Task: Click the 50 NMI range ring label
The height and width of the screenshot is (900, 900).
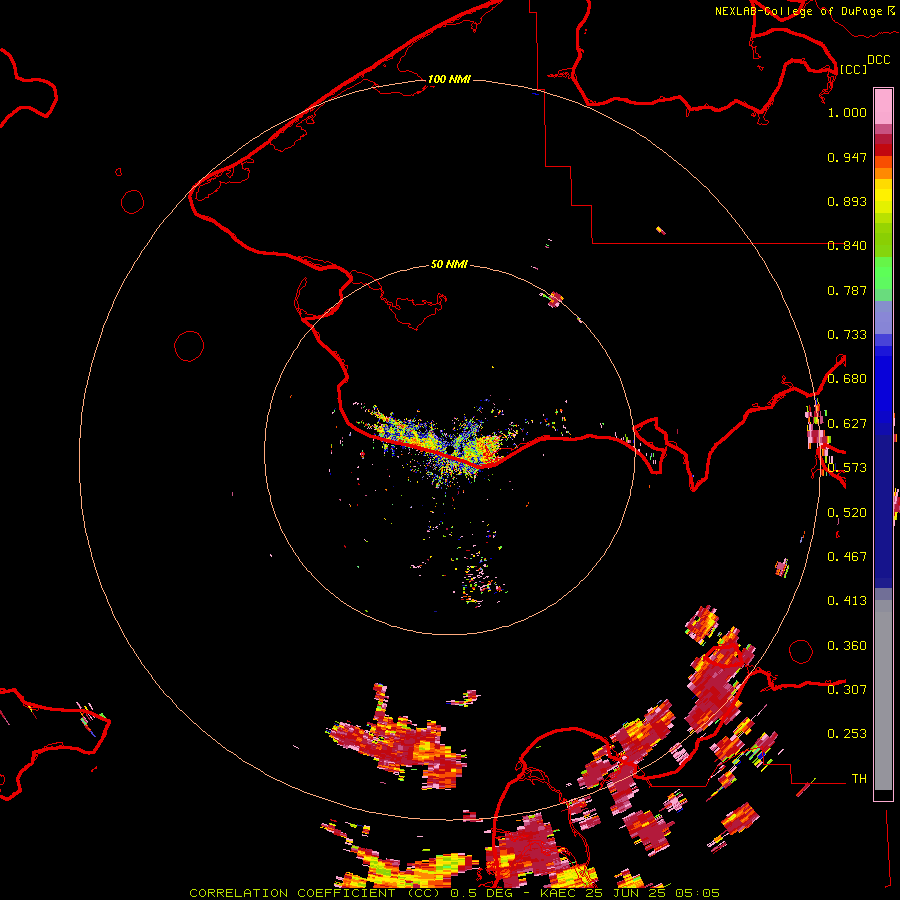Action: (x=449, y=264)
